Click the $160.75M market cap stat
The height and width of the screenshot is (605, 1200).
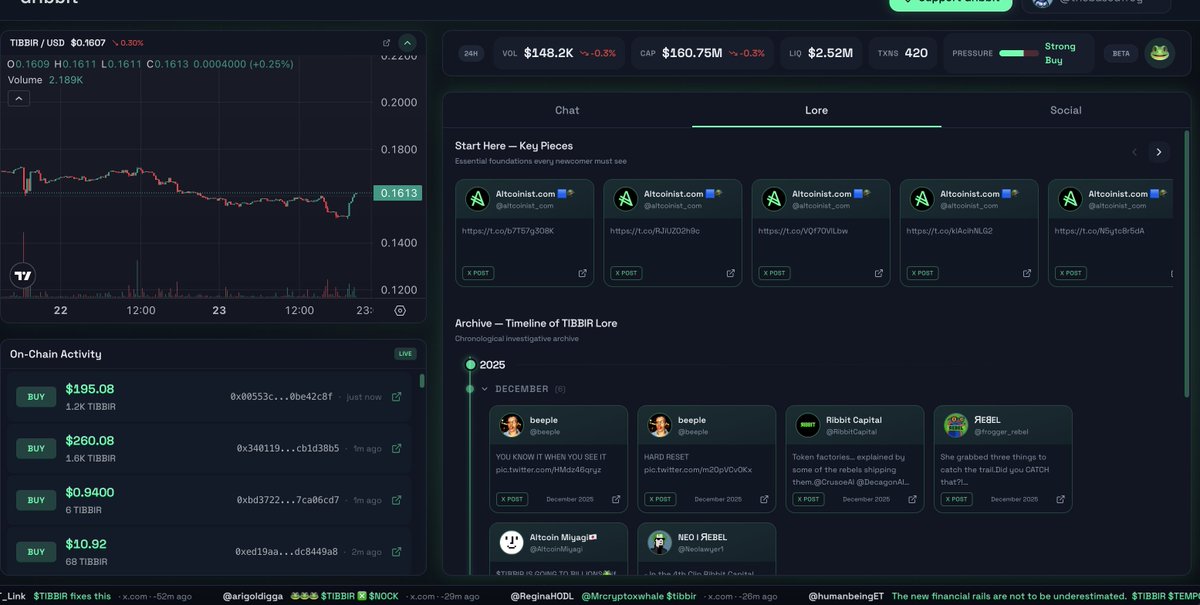coord(702,53)
